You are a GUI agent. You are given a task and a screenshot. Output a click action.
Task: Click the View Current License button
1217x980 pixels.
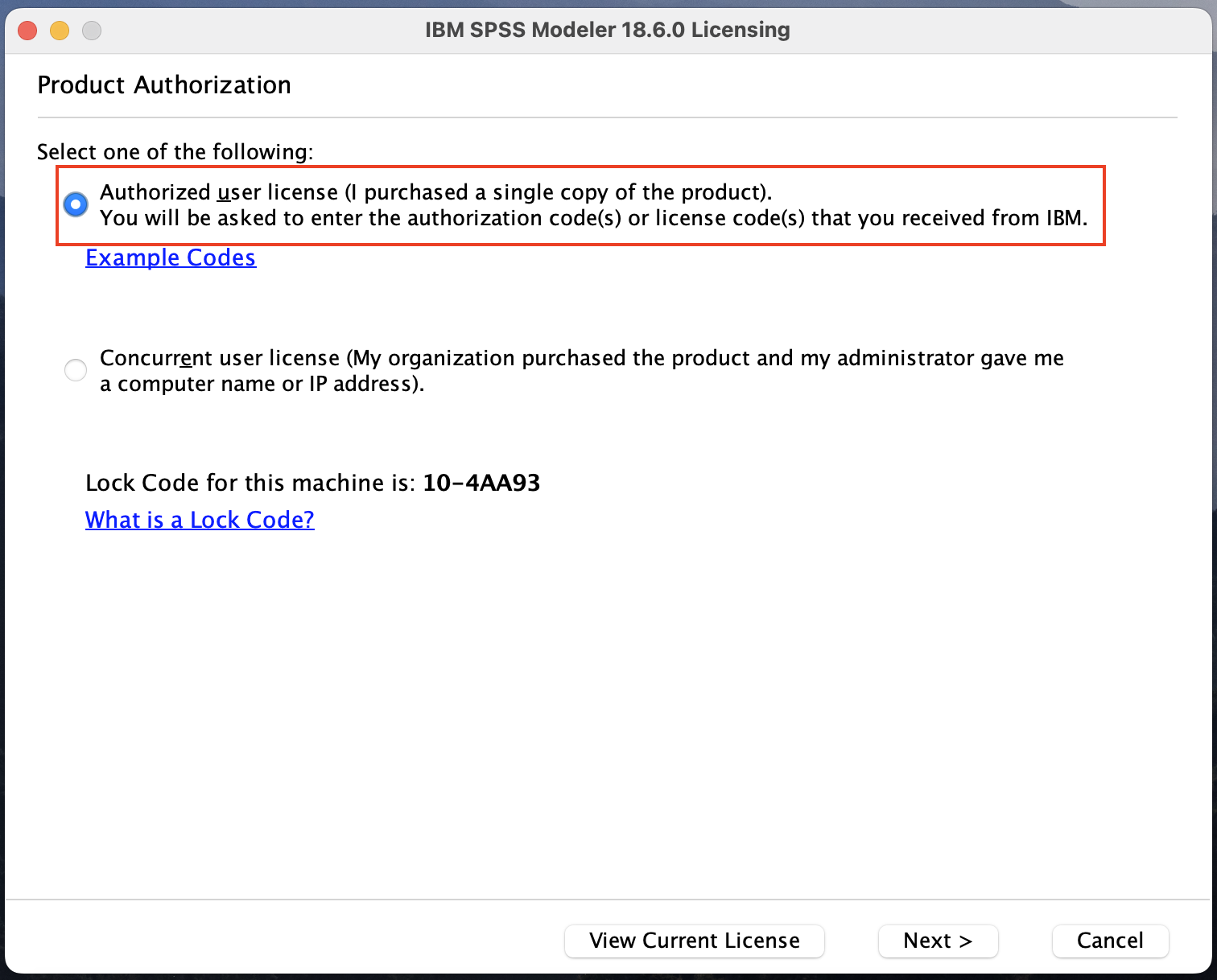pyautogui.click(x=695, y=941)
